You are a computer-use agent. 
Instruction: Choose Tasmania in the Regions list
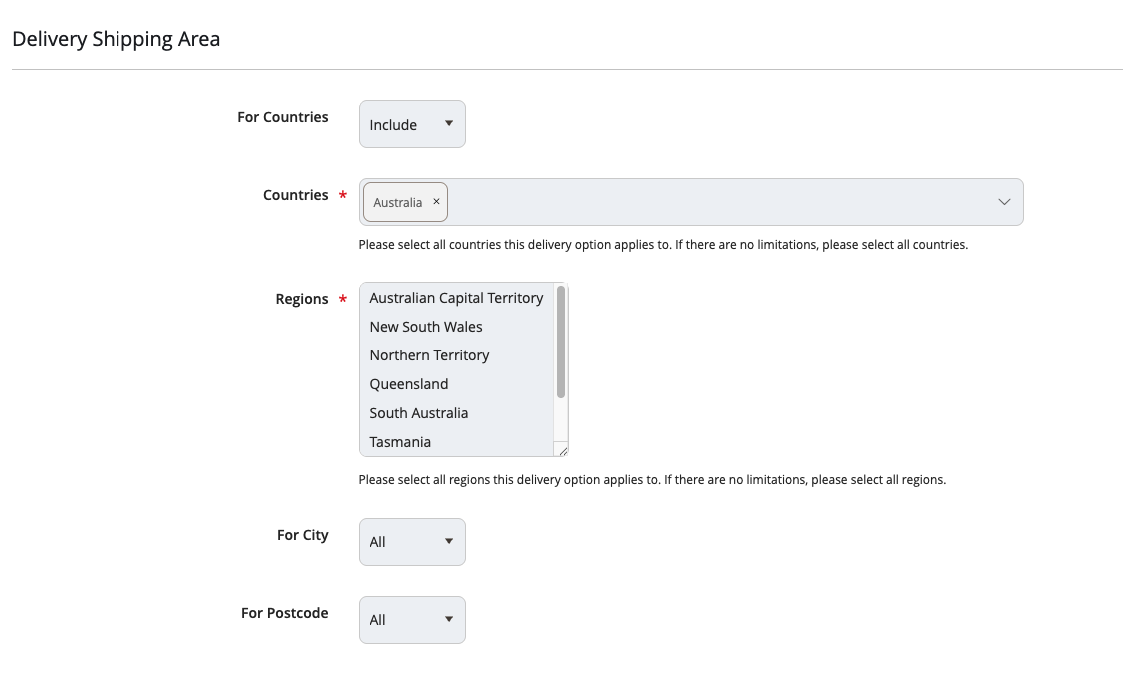[x=400, y=442]
